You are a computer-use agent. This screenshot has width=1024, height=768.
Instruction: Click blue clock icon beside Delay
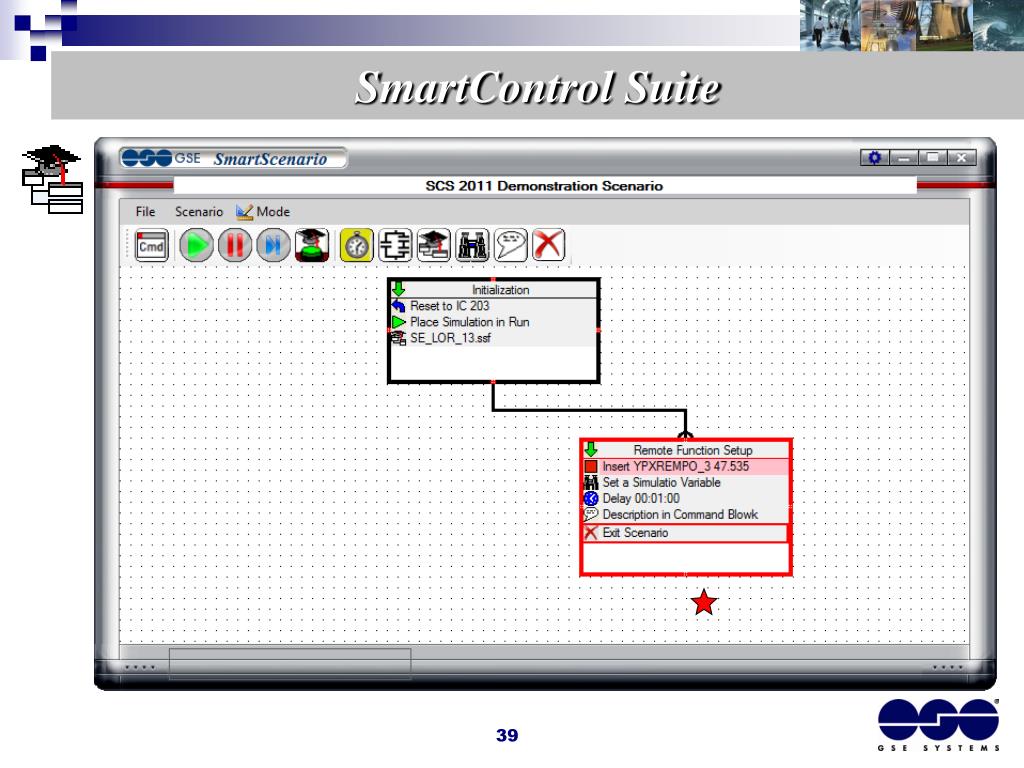click(591, 498)
